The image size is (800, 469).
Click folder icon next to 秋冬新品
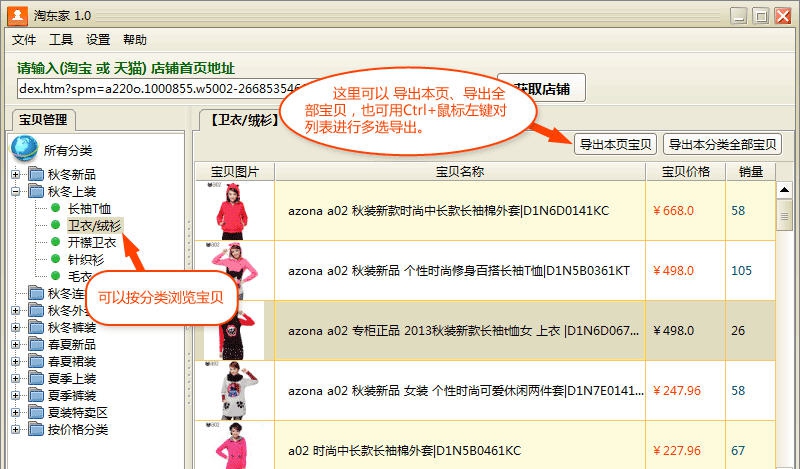pyautogui.click(x=36, y=174)
